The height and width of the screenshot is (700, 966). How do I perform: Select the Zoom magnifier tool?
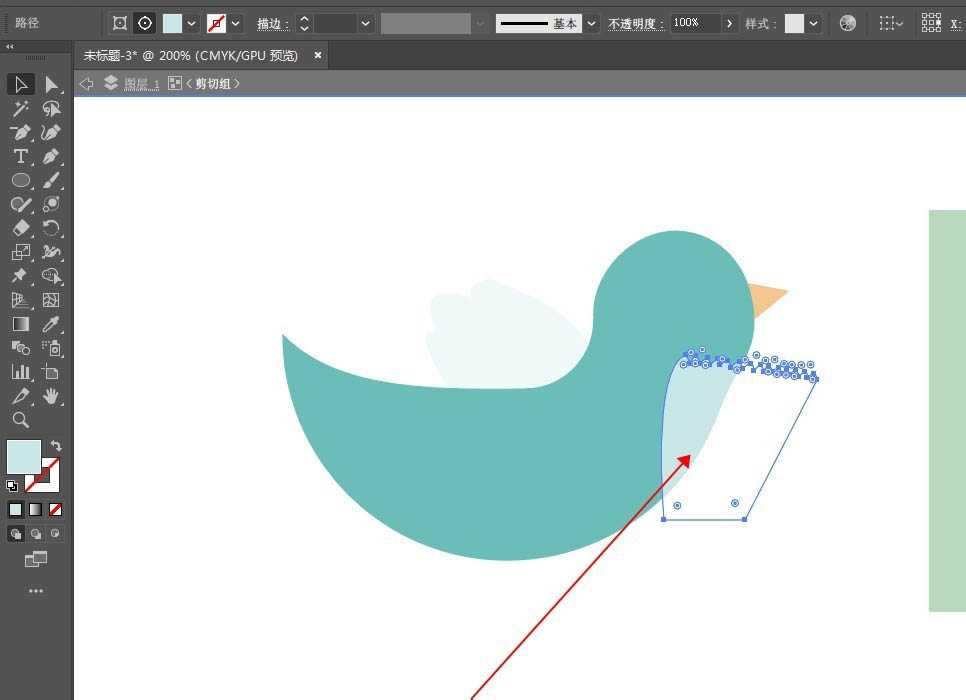(20, 420)
